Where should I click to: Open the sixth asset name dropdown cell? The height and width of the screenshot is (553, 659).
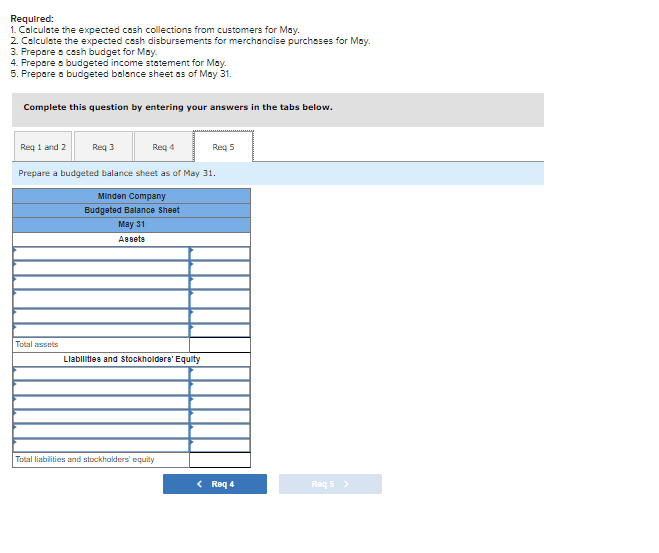(101, 330)
